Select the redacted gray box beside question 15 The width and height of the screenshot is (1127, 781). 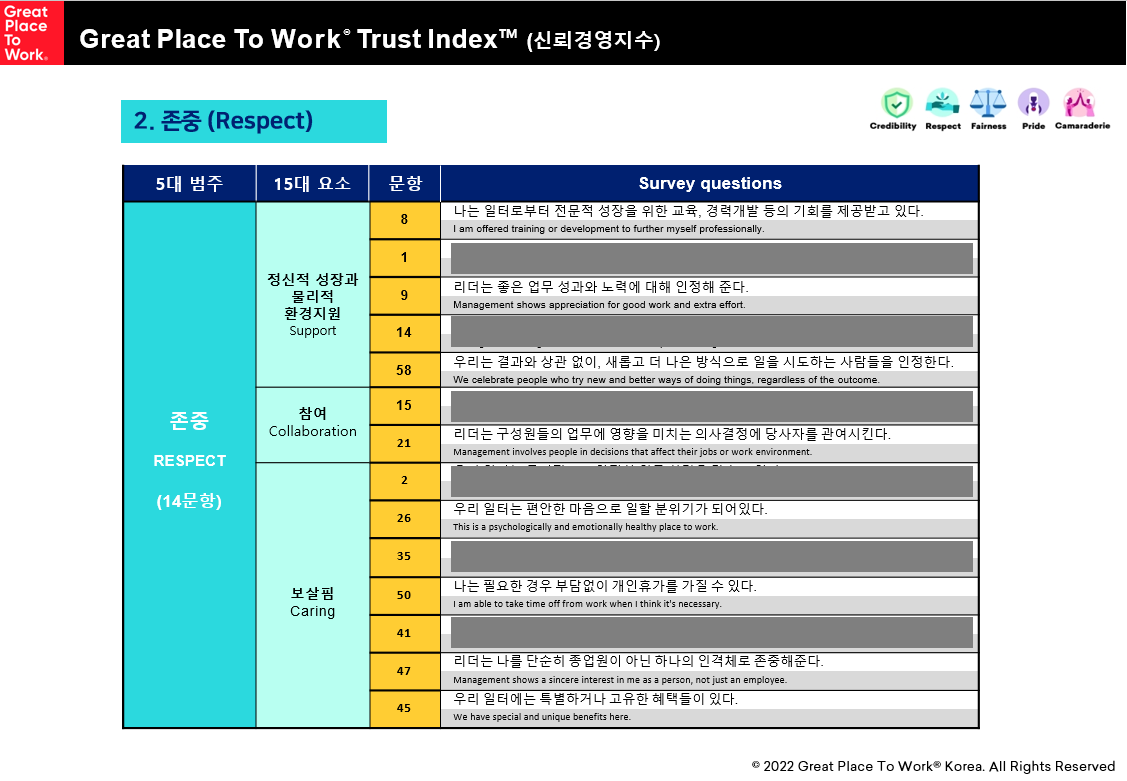pyautogui.click(x=711, y=406)
